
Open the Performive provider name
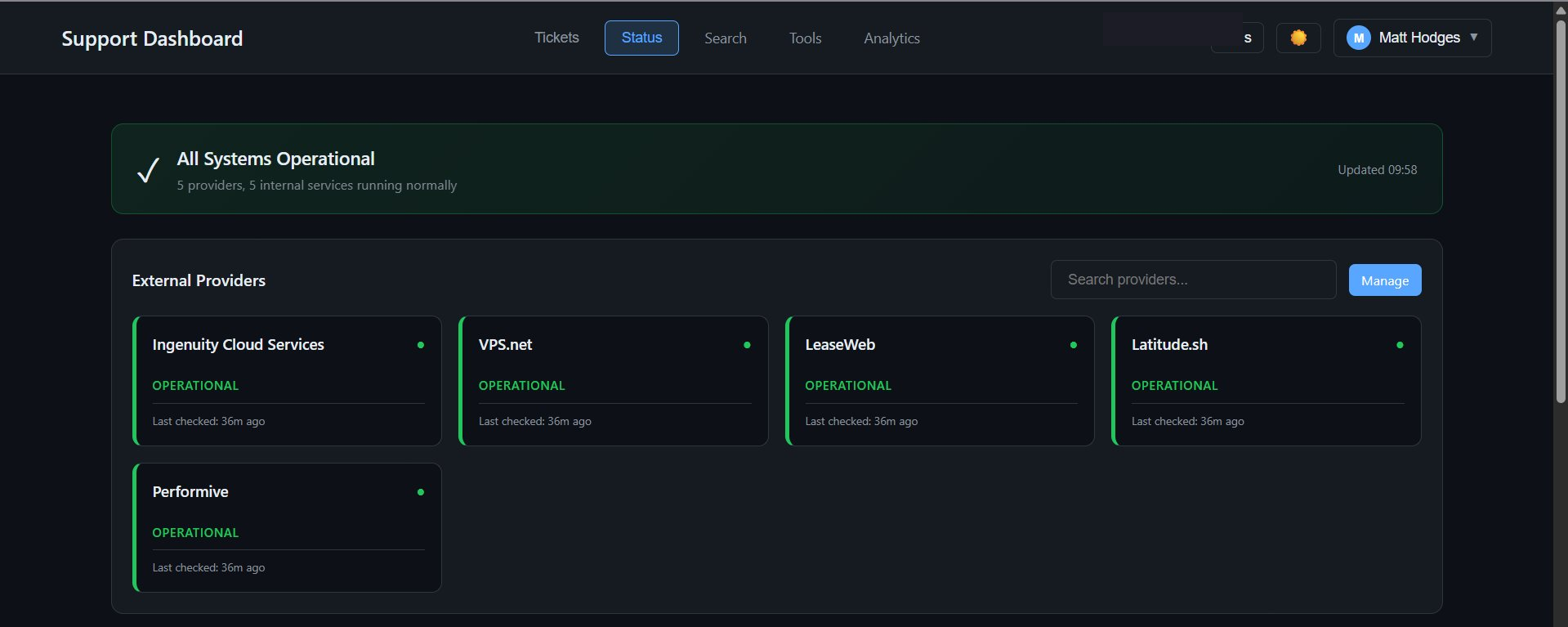tap(190, 491)
